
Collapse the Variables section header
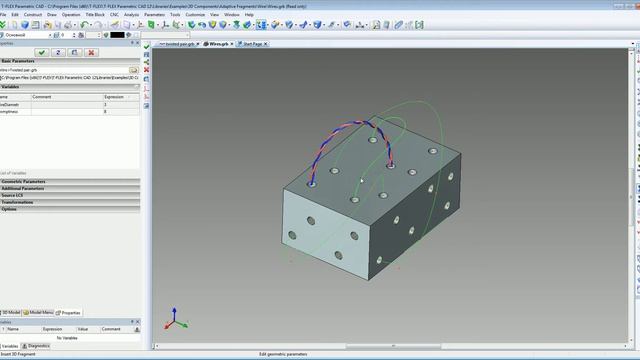pos(70,87)
